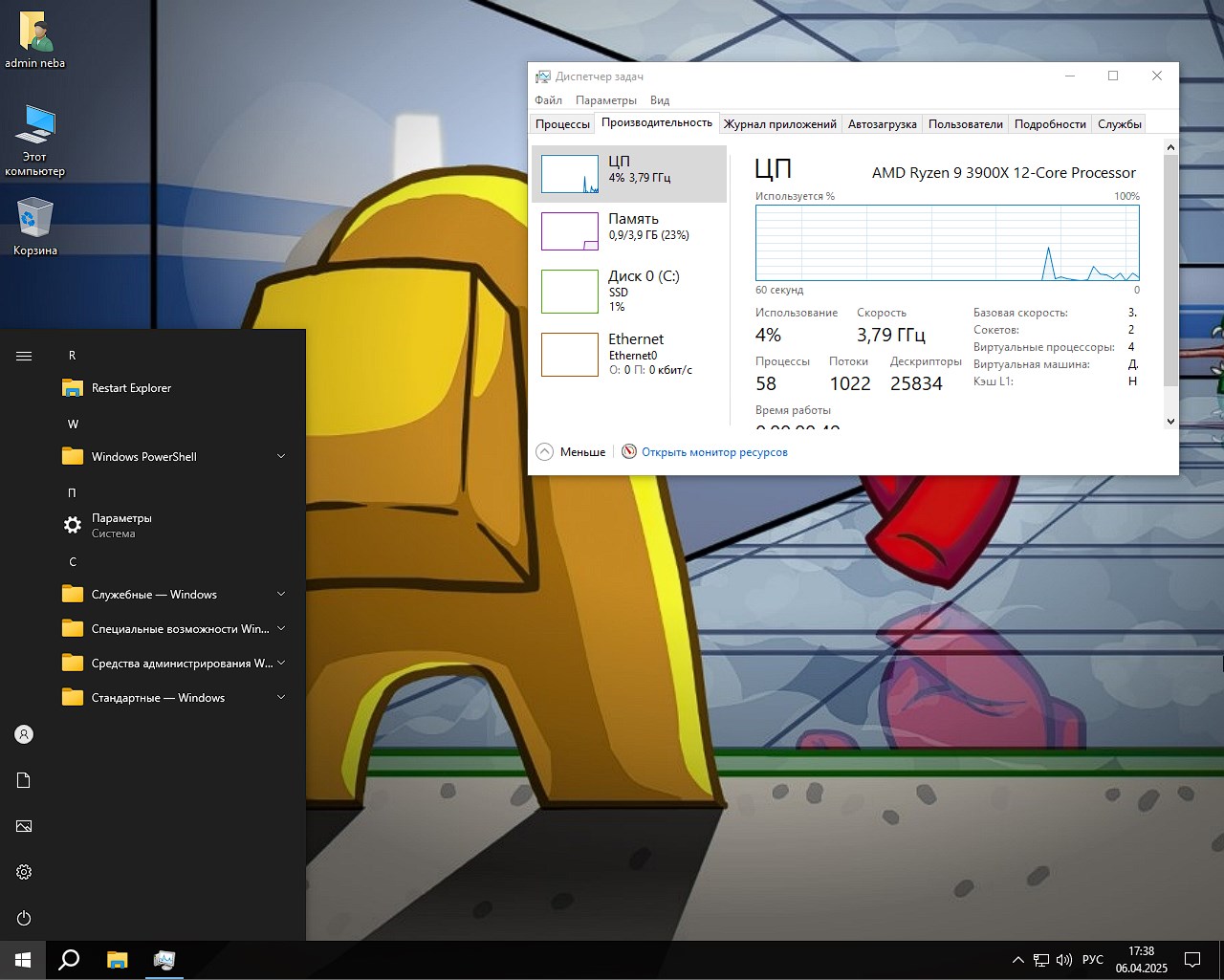Click the Task Manager taskbar icon
The height and width of the screenshot is (980, 1224).
tap(164, 960)
